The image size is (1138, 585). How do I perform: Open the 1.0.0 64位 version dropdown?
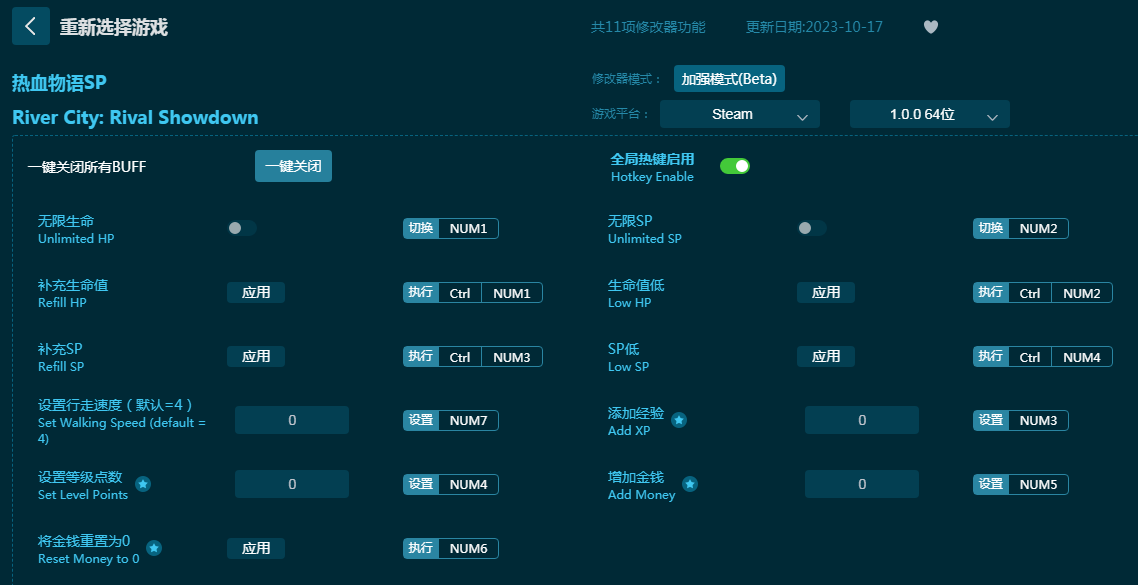tap(930, 114)
